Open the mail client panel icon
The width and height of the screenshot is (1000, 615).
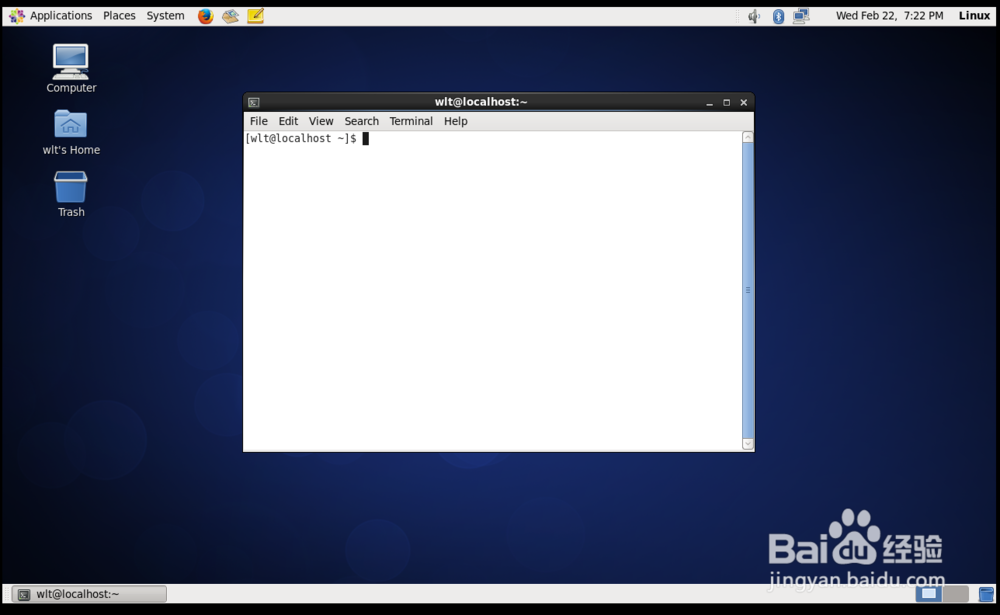pos(230,16)
